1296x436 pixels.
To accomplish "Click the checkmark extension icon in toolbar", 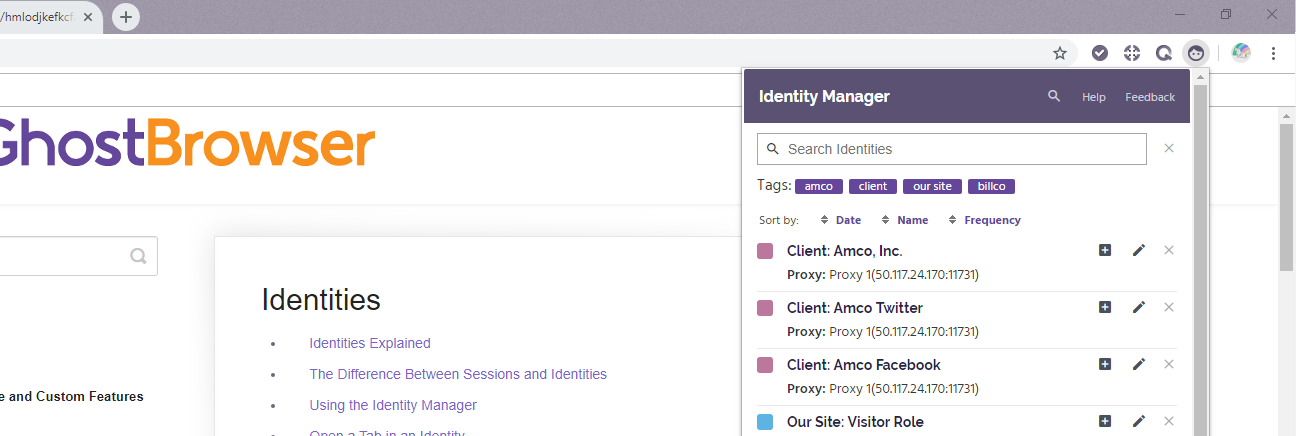I will click(x=1100, y=53).
